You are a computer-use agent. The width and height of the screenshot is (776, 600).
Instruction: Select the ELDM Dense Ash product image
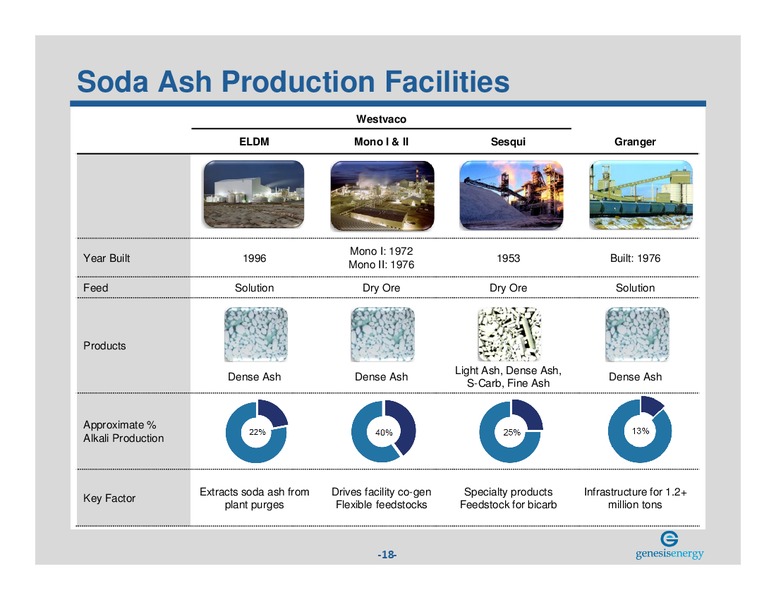255,334
